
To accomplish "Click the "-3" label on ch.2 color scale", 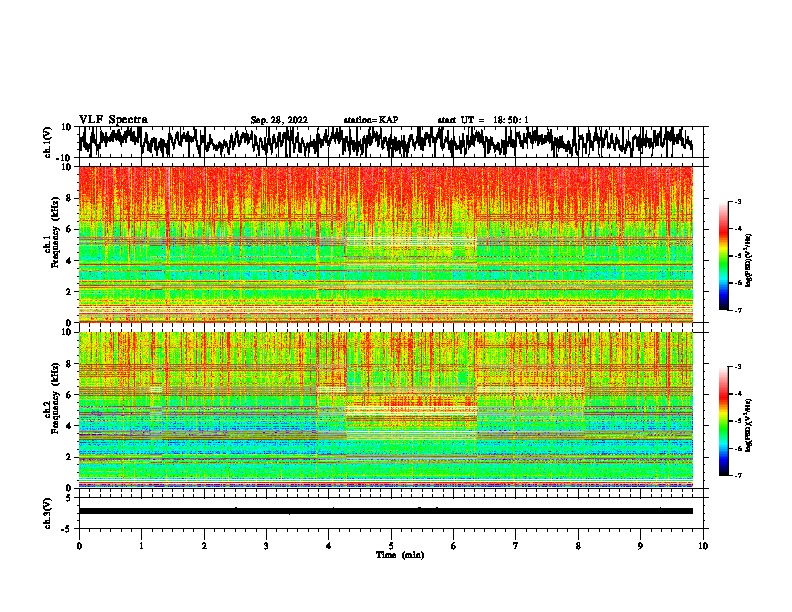I will 737,367.
